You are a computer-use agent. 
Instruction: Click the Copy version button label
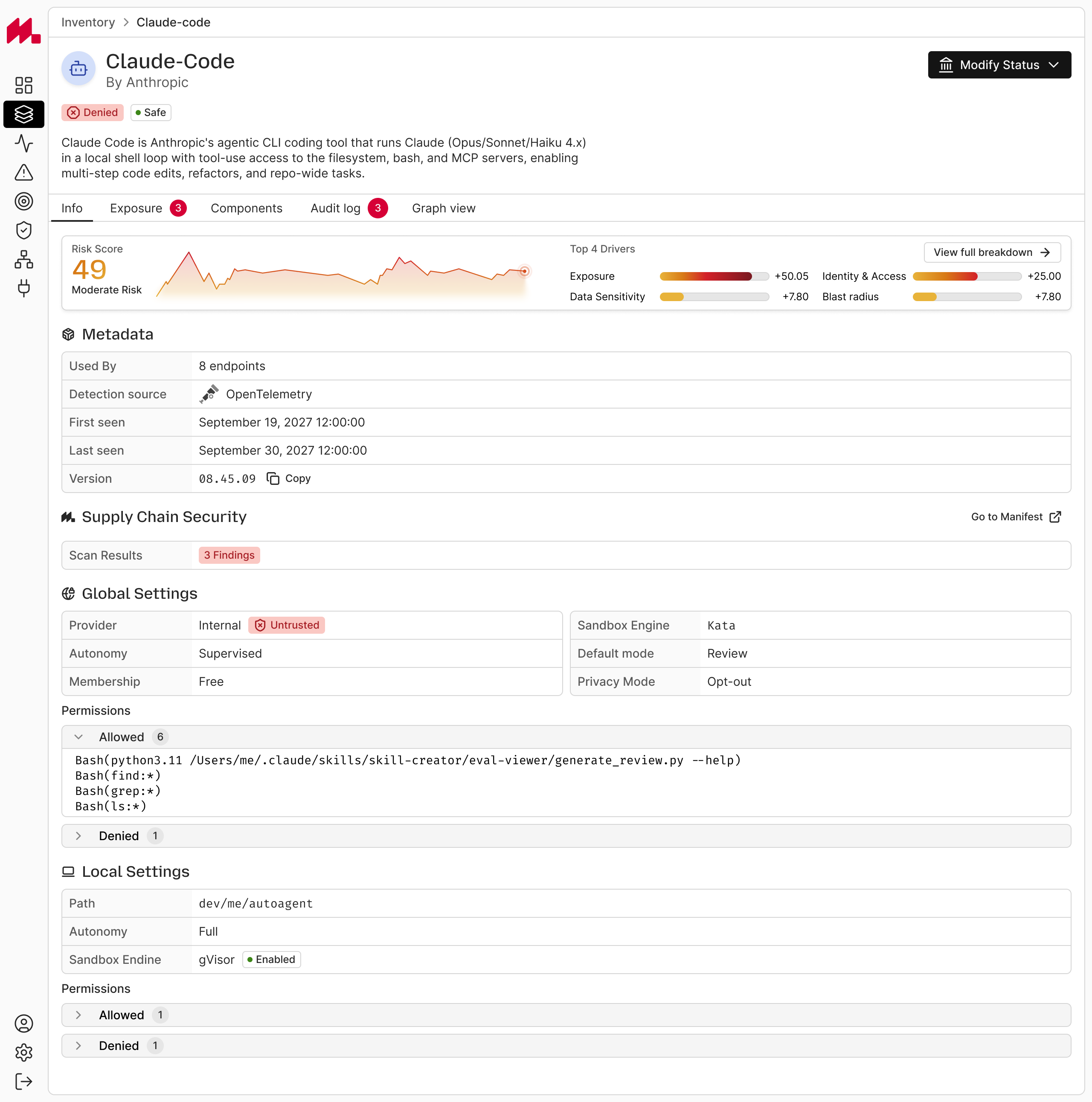pos(298,478)
